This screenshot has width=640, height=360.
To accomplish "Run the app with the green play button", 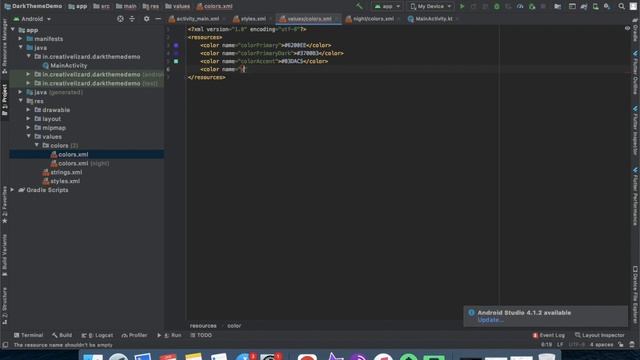I will tap(462, 6).
